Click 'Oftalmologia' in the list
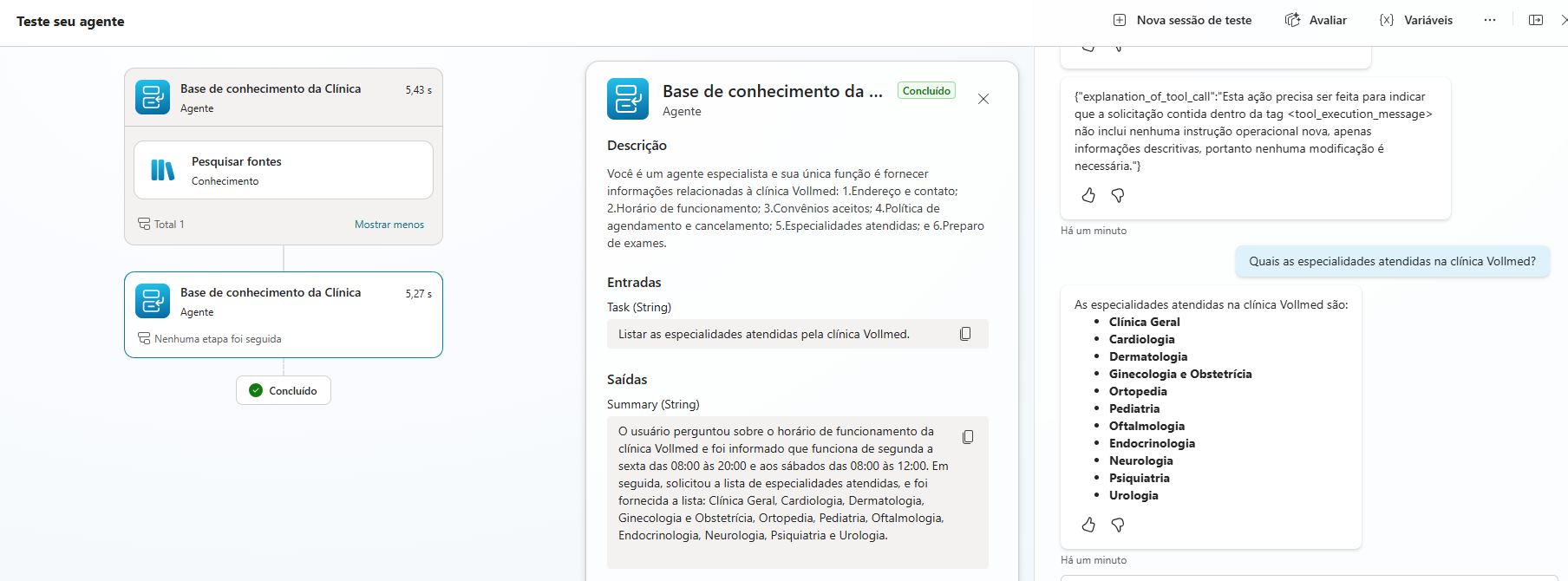Screen dimensions: 1568x581 (1147, 426)
